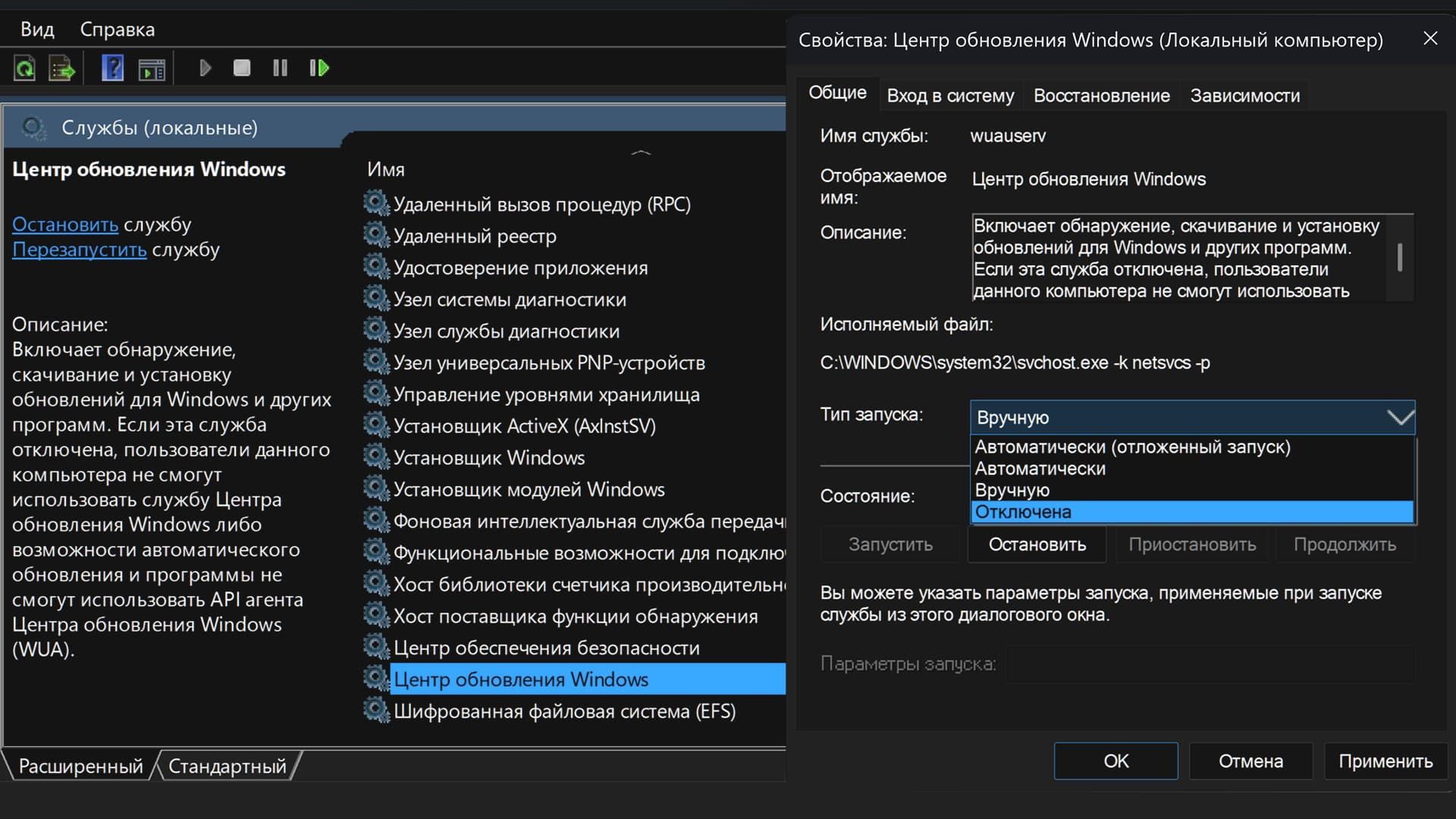Click the gear icon of Удаленный вызов процедур (RPC)

click(x=376, y=203)
